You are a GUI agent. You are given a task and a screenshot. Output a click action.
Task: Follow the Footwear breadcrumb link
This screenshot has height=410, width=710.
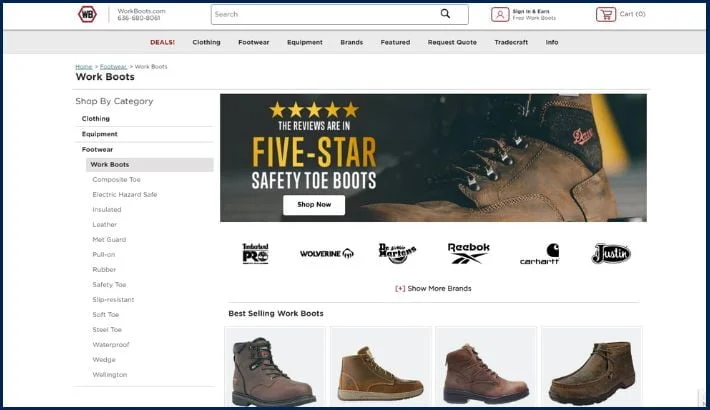tap(113, 67)
